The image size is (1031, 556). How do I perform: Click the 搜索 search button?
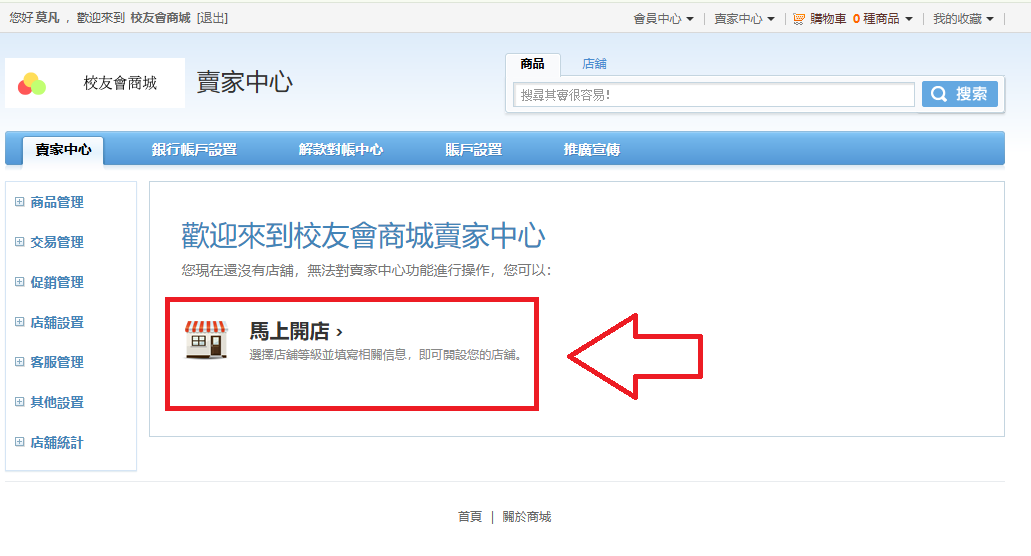tap(960, 94)
